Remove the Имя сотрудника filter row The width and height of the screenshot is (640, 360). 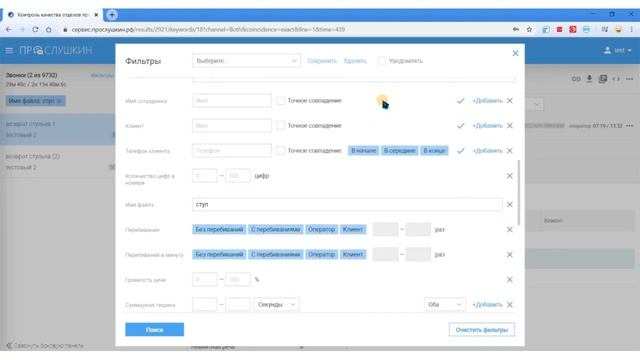pyautogui.click(x=510, y=101)
